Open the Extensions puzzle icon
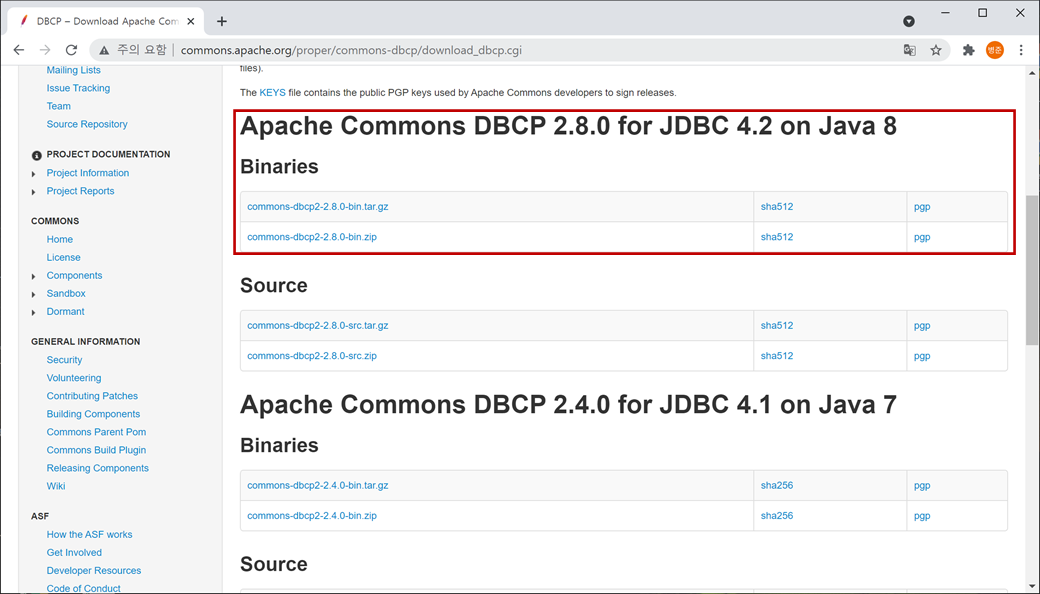The height and width of the screenshot is (594, 1040). pos(968,50)
